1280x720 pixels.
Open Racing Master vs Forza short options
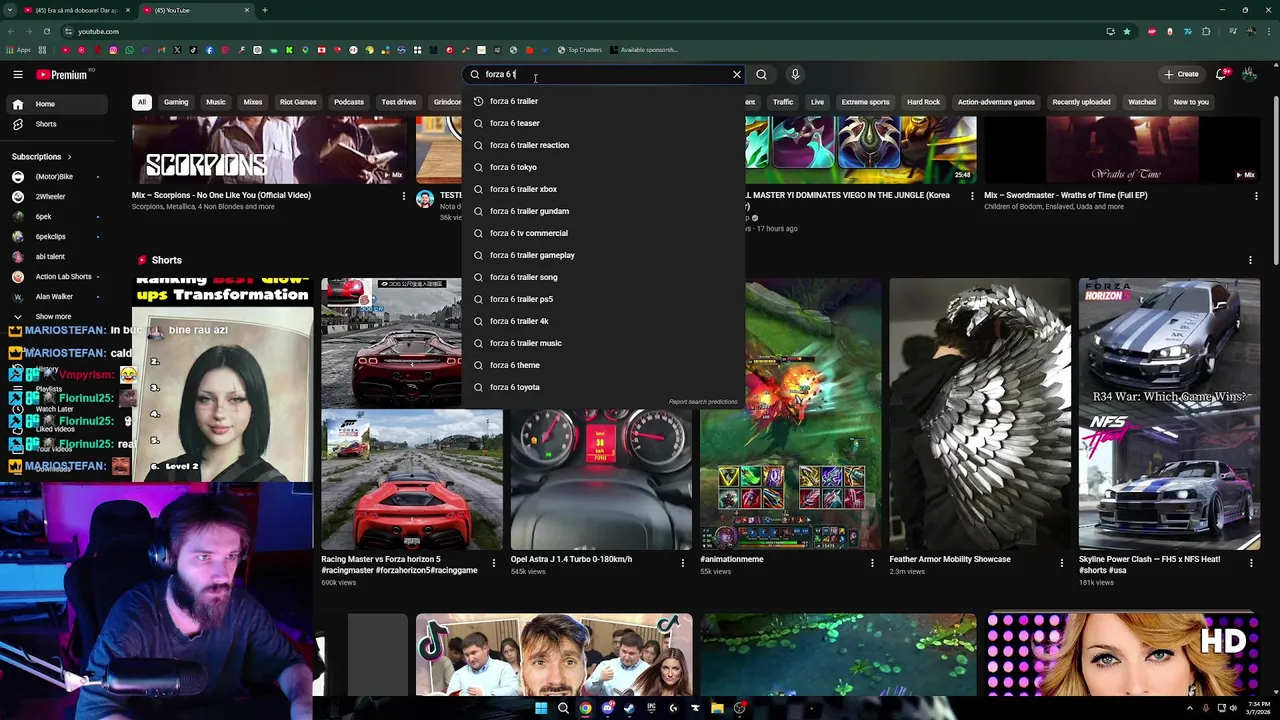pos(493,564)
